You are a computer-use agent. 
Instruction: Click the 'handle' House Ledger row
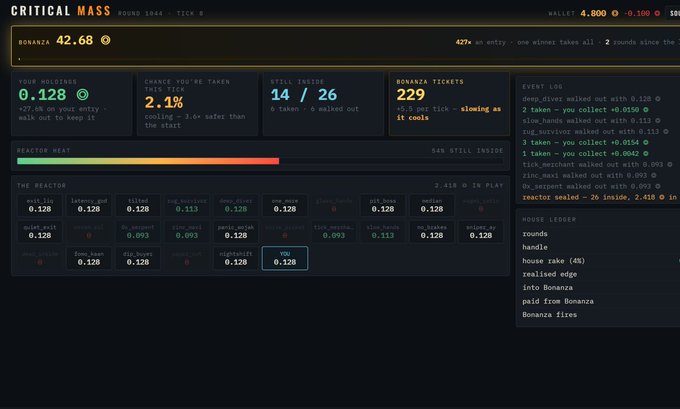[x=601, y=247]
